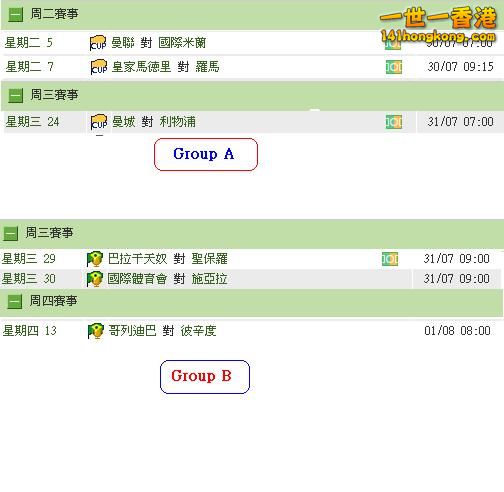The width and height of the screenshot is (504, 492).
Task: Click kickoff time 30/07 09:15
Action: click(460, 67)
